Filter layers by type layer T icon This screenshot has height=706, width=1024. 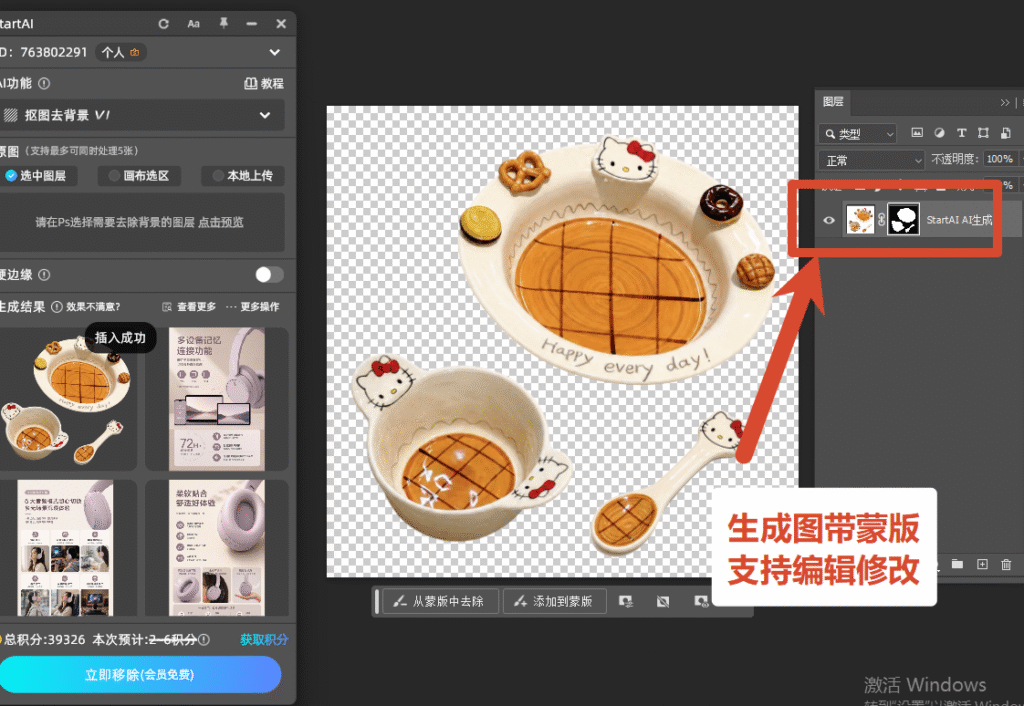pyautogui.click(x=961, y=133)
